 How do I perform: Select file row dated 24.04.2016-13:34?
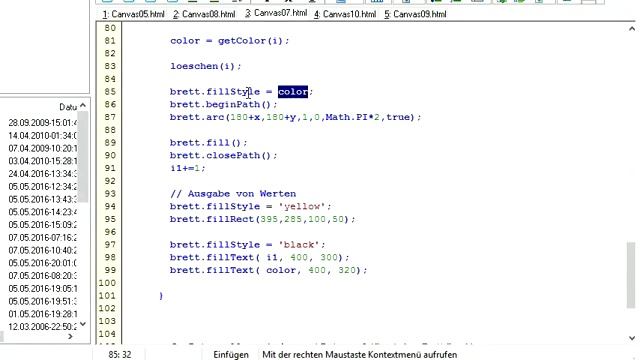42,173
